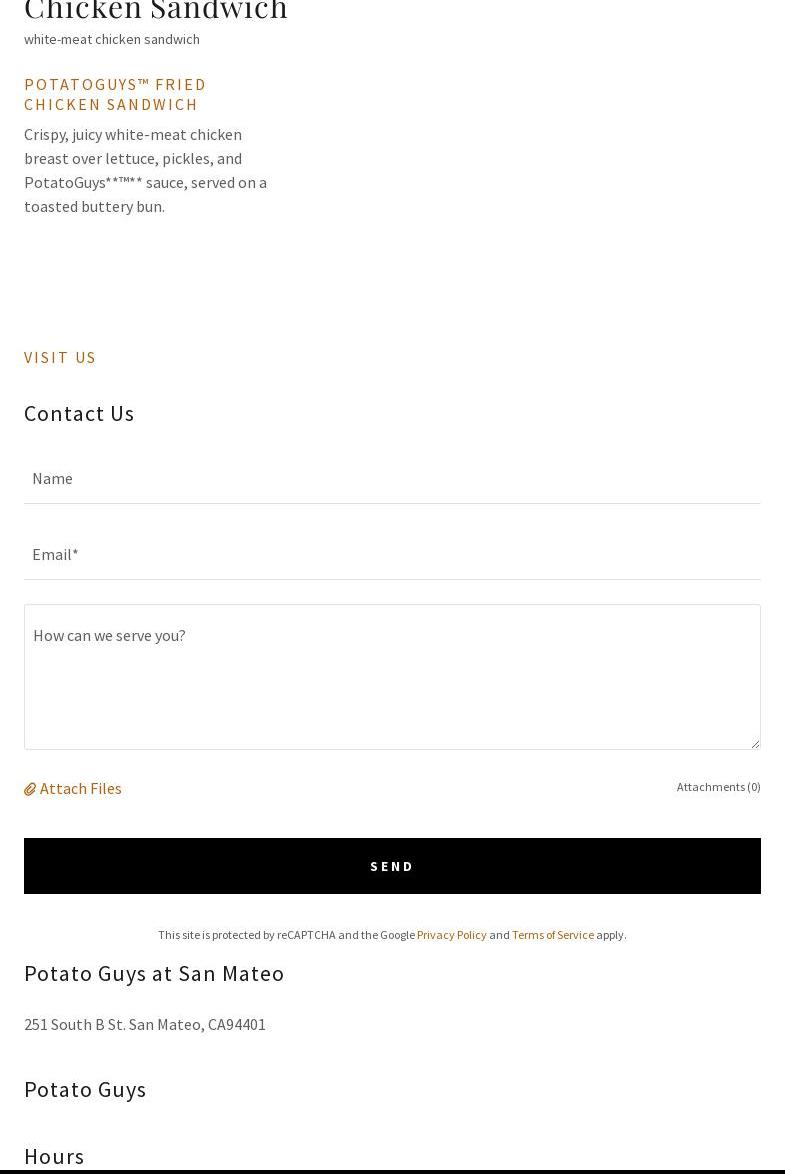785x1174 pixels.
Task: Click the Hours heading
Action: pos(54,1156)
